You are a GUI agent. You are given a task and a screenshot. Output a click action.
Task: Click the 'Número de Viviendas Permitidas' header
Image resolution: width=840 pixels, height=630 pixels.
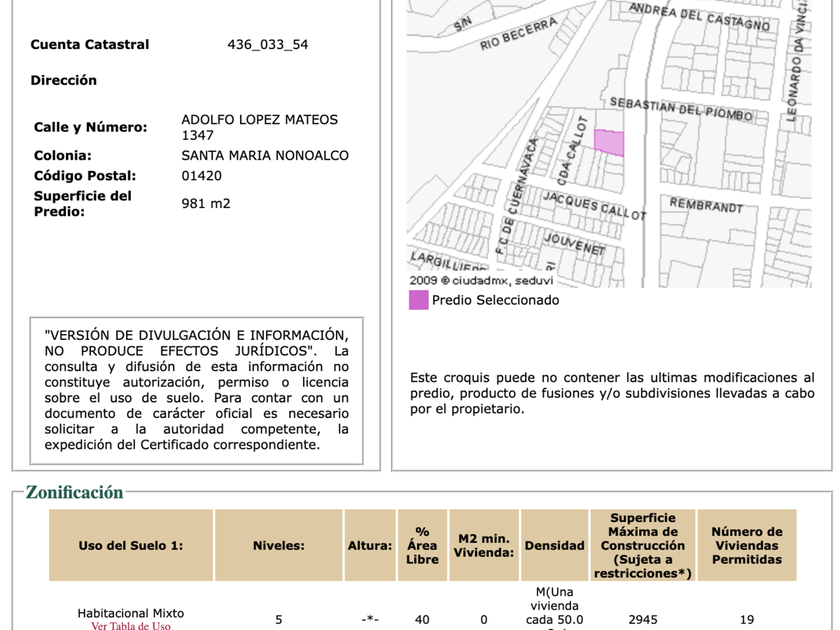[x=746, y=546]
